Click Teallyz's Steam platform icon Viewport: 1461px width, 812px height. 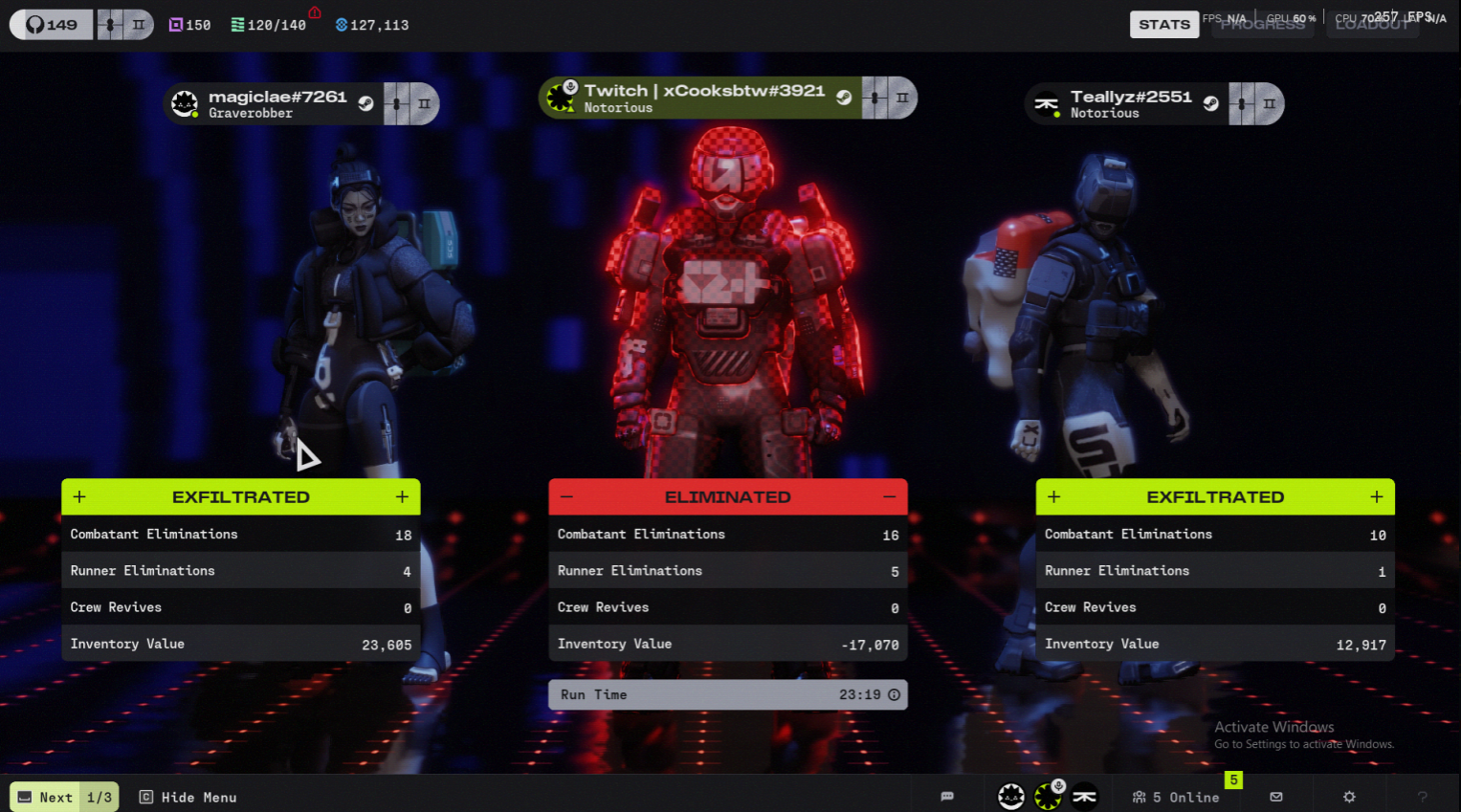click(x=1210, y=104)
